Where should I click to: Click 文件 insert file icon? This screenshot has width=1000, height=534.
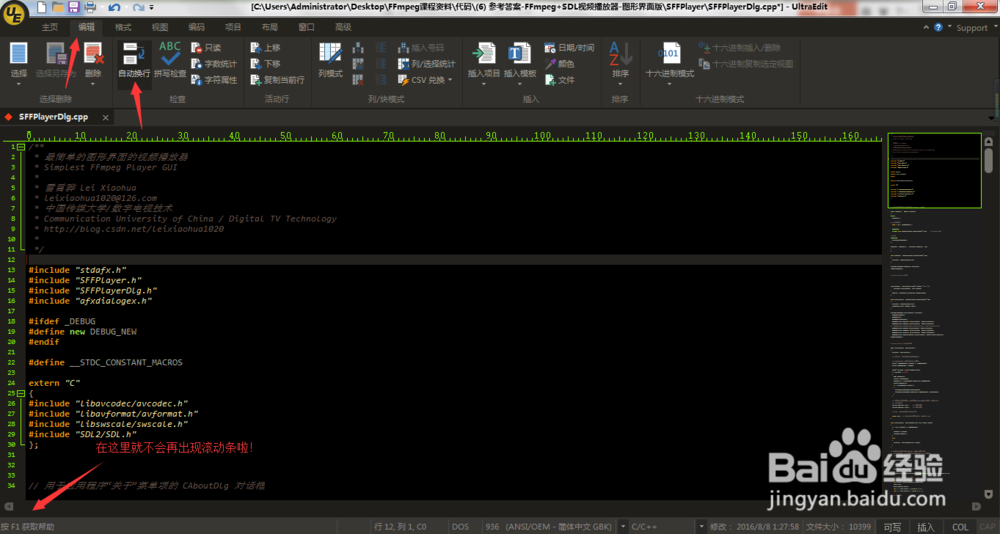tap(559, 80)
